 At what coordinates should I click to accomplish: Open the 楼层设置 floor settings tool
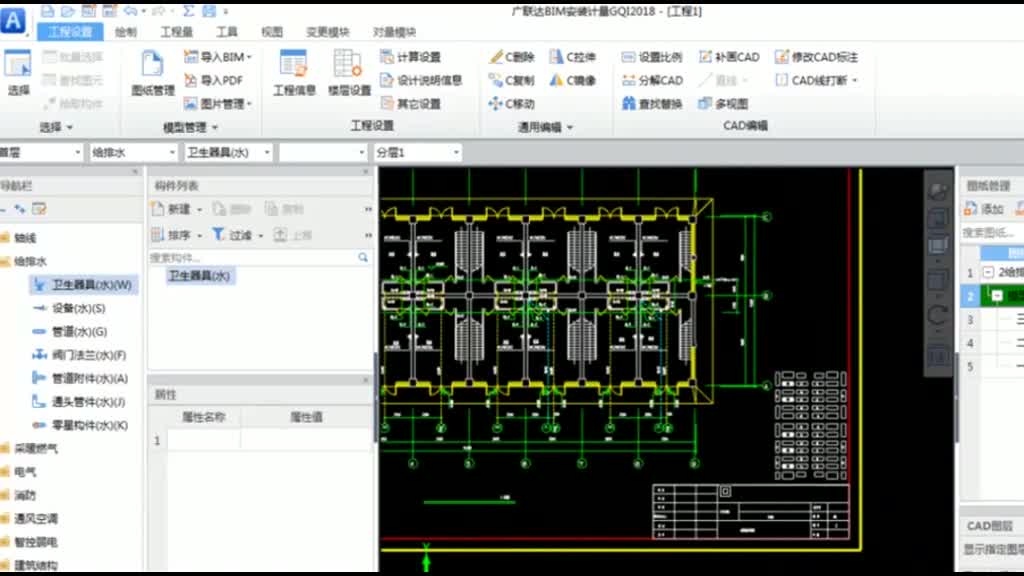click(x=346, y=78)
